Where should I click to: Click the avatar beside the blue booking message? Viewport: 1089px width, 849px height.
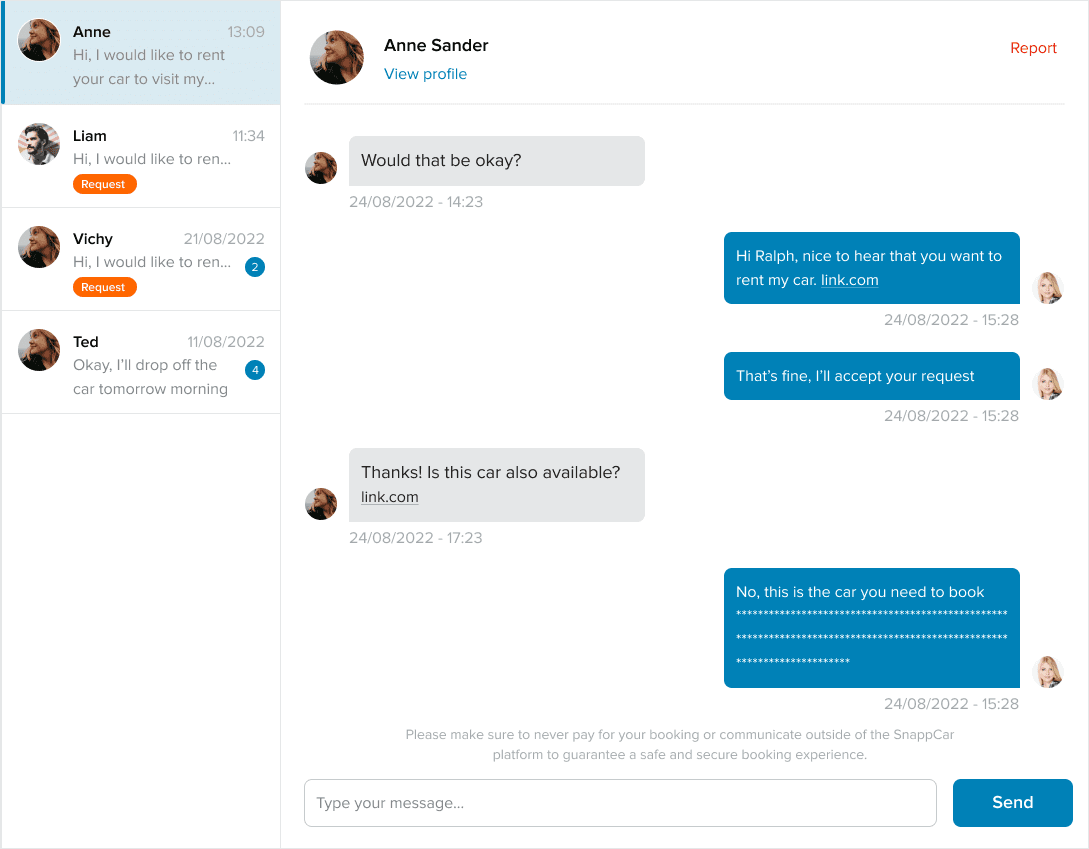(x=1048, y=672)
